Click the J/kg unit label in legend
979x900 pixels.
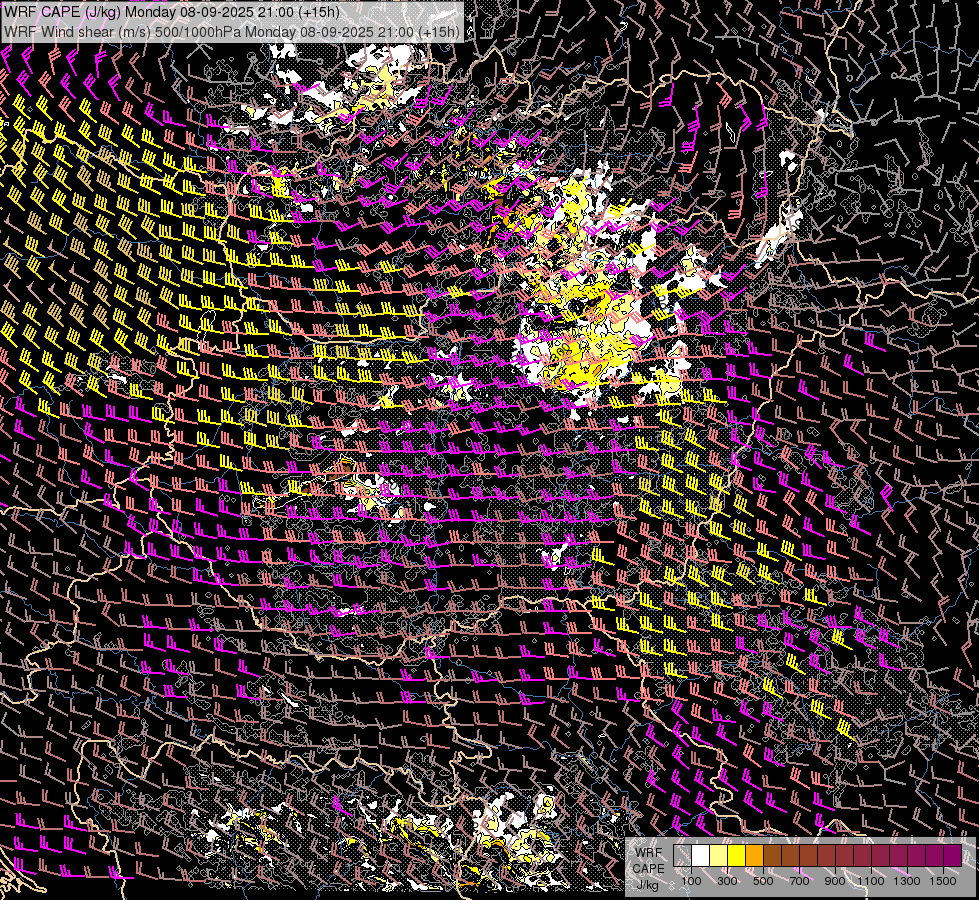(648, 885)
